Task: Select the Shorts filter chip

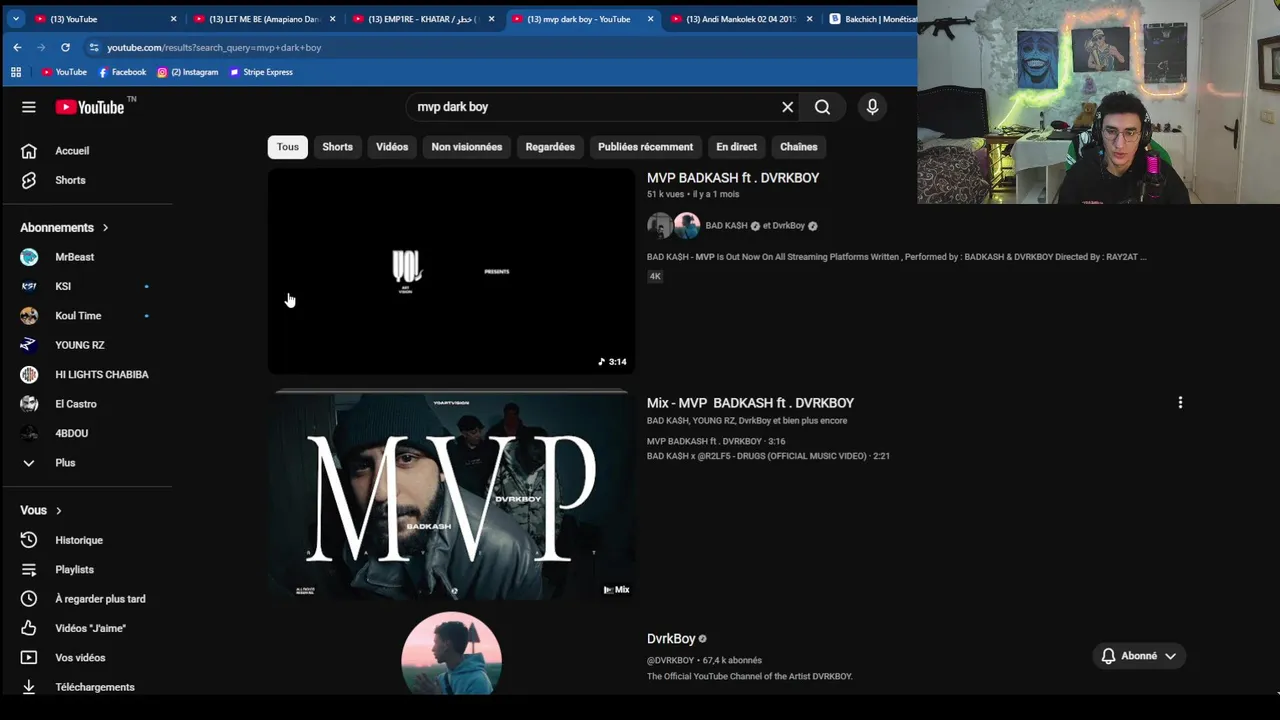Action: [337, 147]
